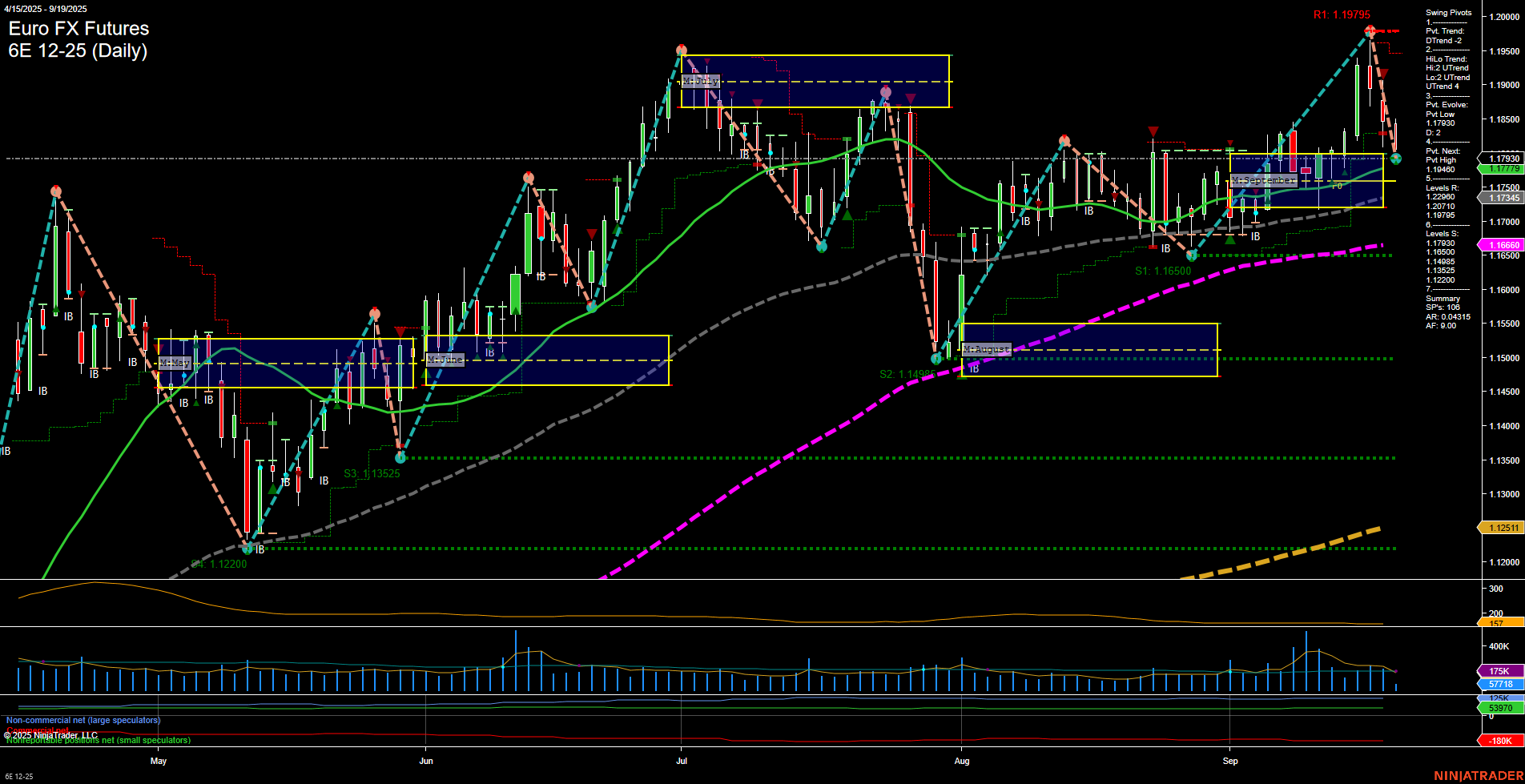1525x784 pixels.
Task: Select 'Nonreportable positions net (small speculators)' legend
Action: coord(99,741)
